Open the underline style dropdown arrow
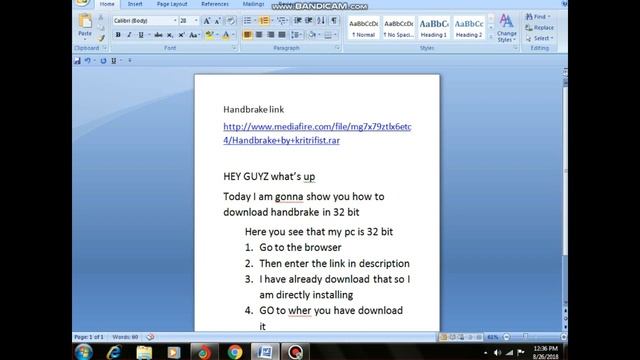Image resolution: width=640 pixels, height=360 pixels. tap(149, 35)
